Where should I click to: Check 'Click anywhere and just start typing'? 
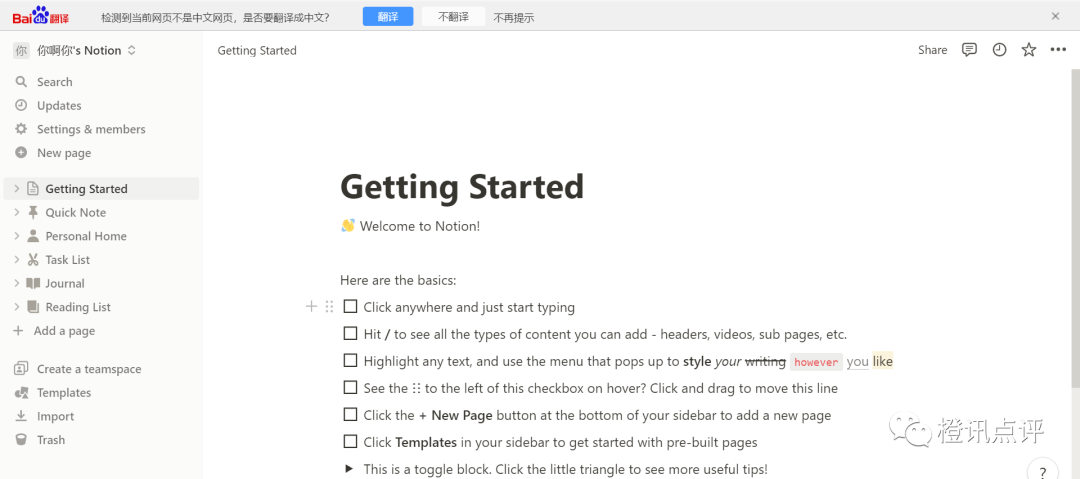(351, 306)
